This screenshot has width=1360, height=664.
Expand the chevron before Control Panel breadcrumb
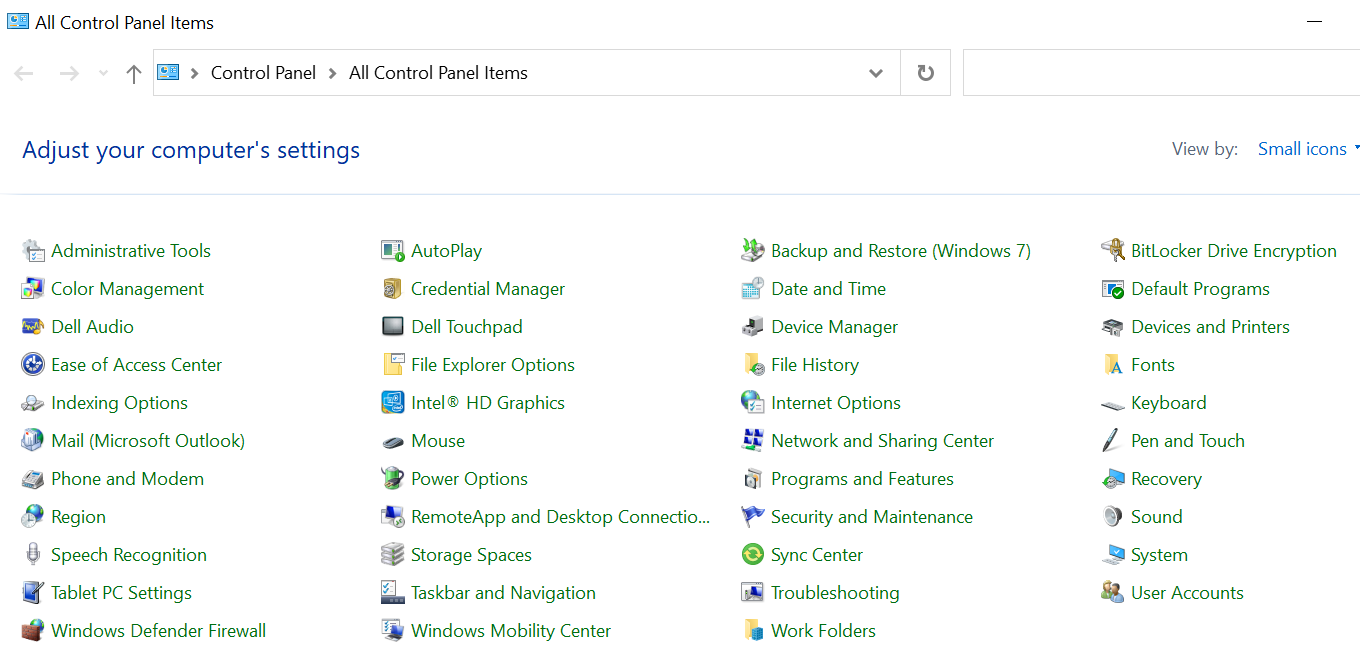click(194, 73)
